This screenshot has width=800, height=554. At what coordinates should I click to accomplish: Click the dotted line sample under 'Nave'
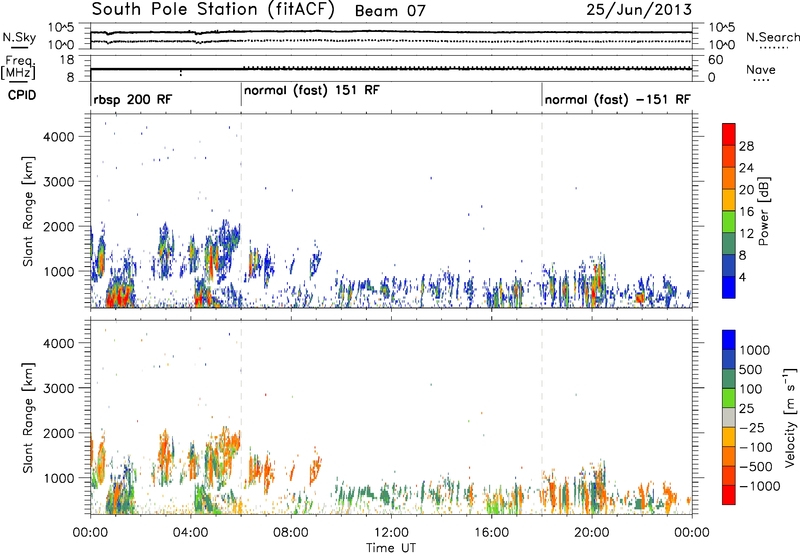tap(761, 80)
